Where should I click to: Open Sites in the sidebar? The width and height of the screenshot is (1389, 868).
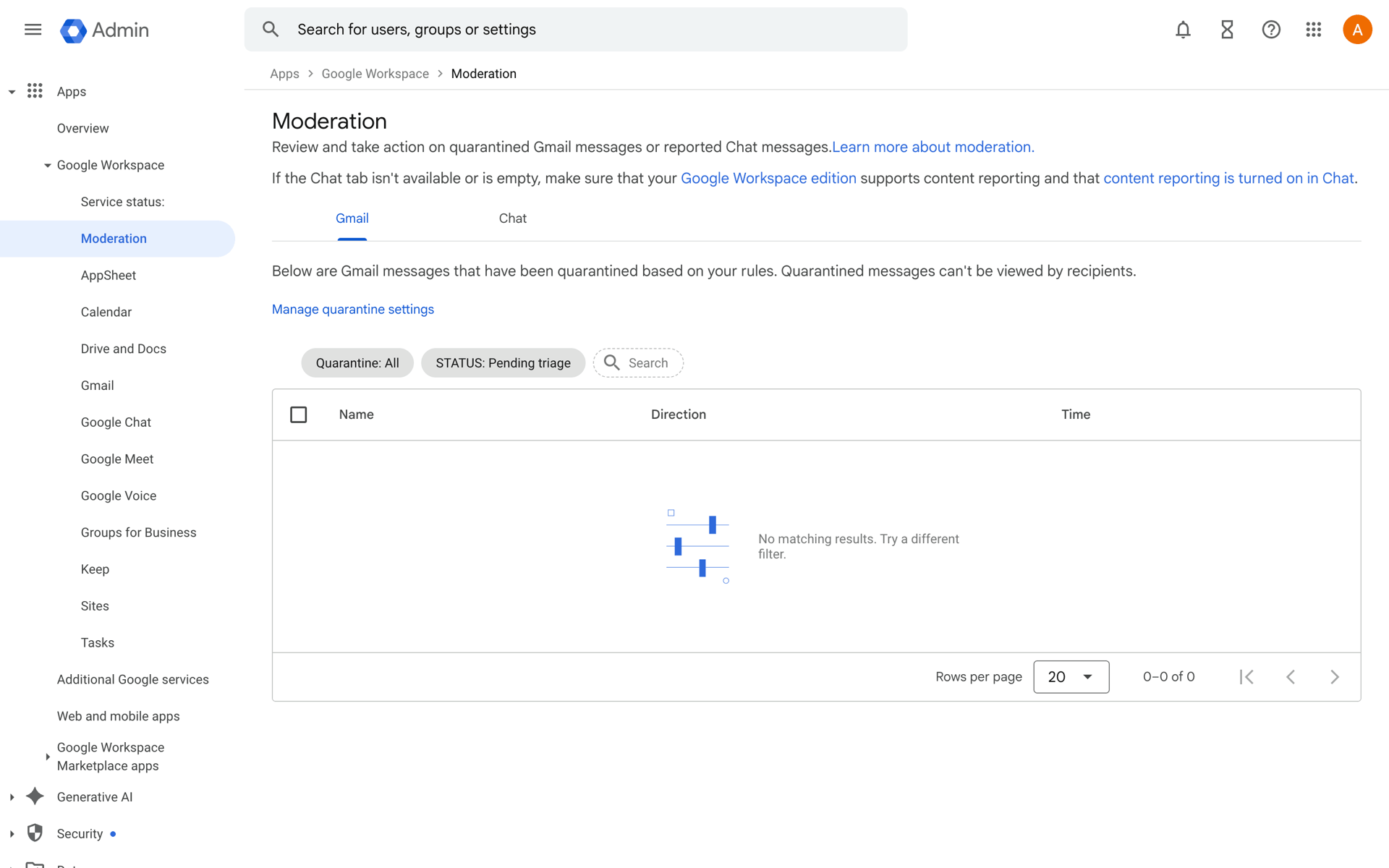(95, 606)
